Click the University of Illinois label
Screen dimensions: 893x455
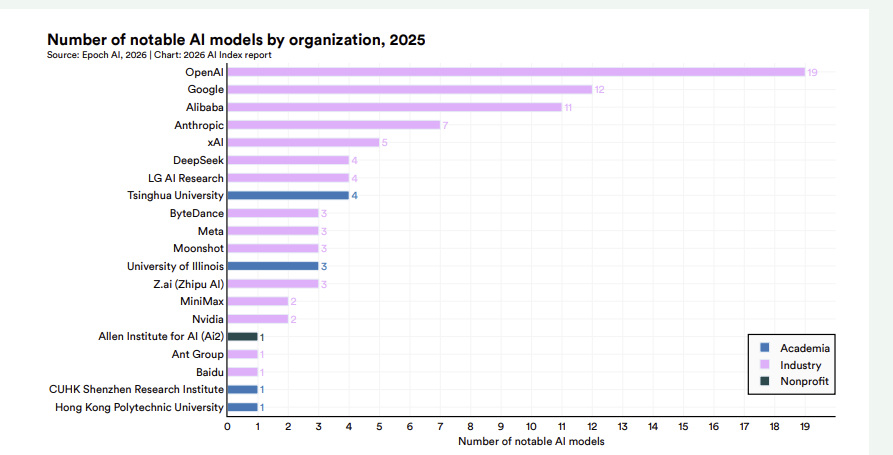(x=175, y=266)
